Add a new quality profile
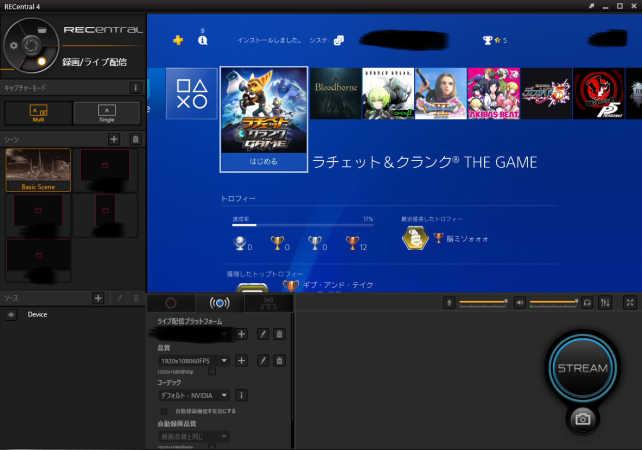 tap(242, 361)
